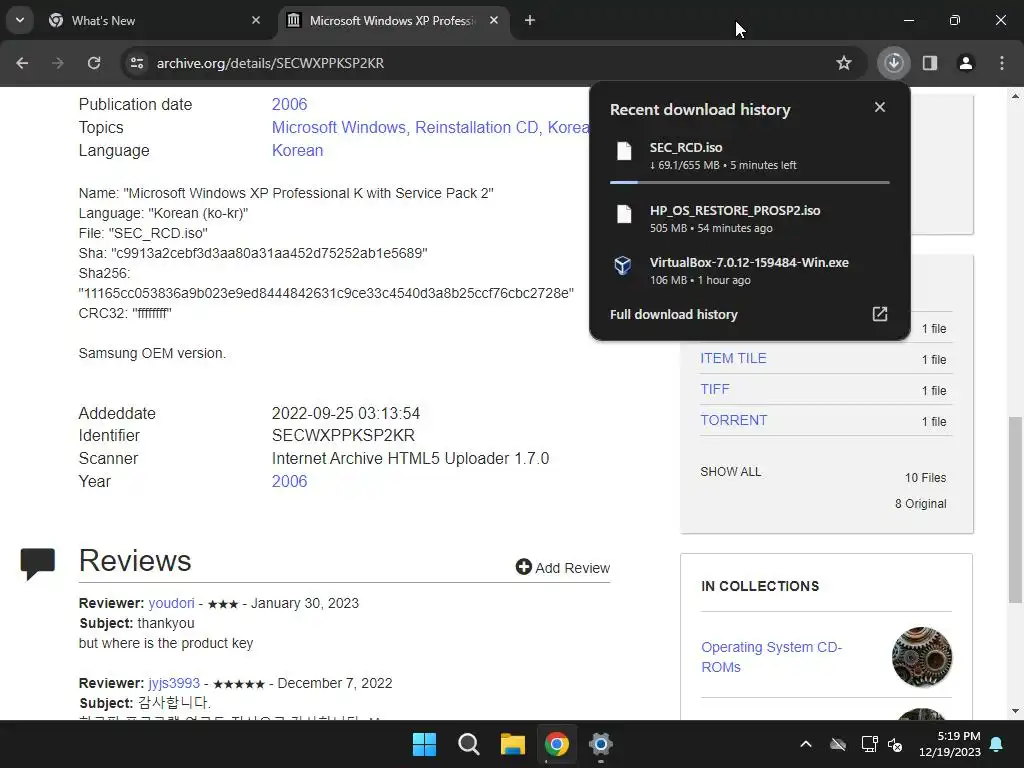Open Chrome profile avatar icon
The width and height of the screenshot is (1024, 768).
(x=966, y=63)
